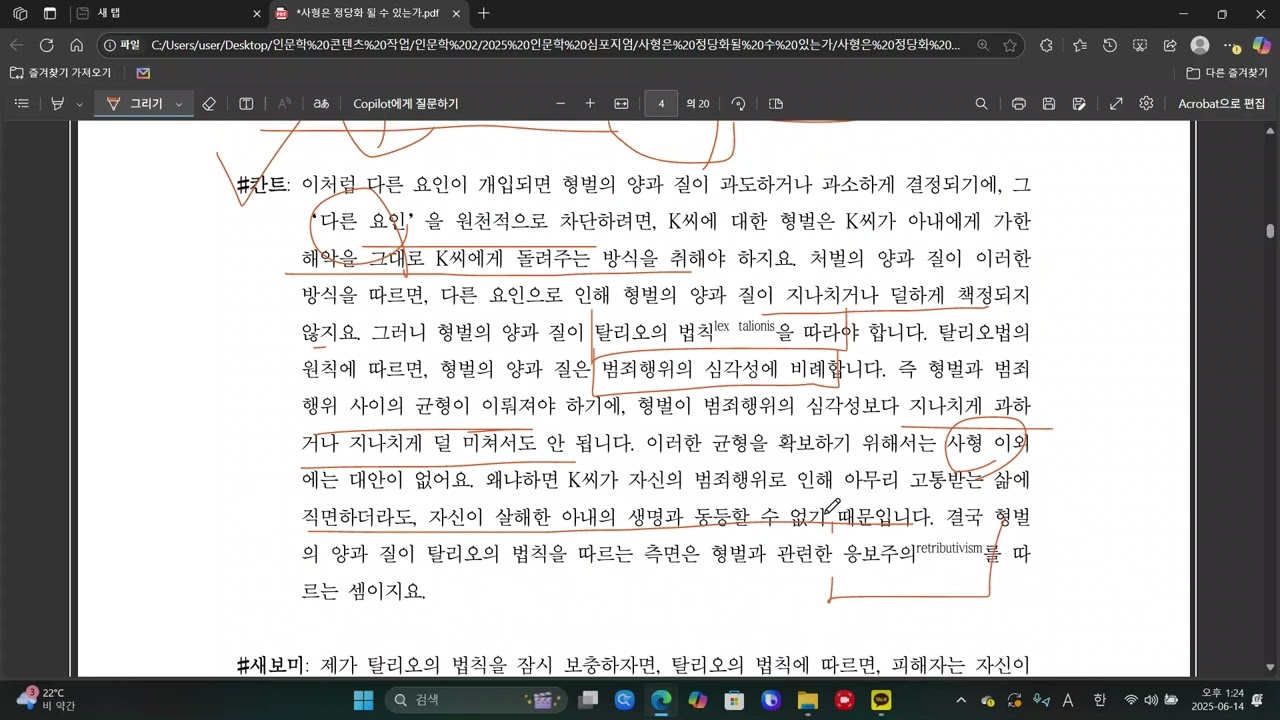This screenshot has width=1280, height=720.
Task: Select the Eraser tool
Action: click(x=209, y=104)
